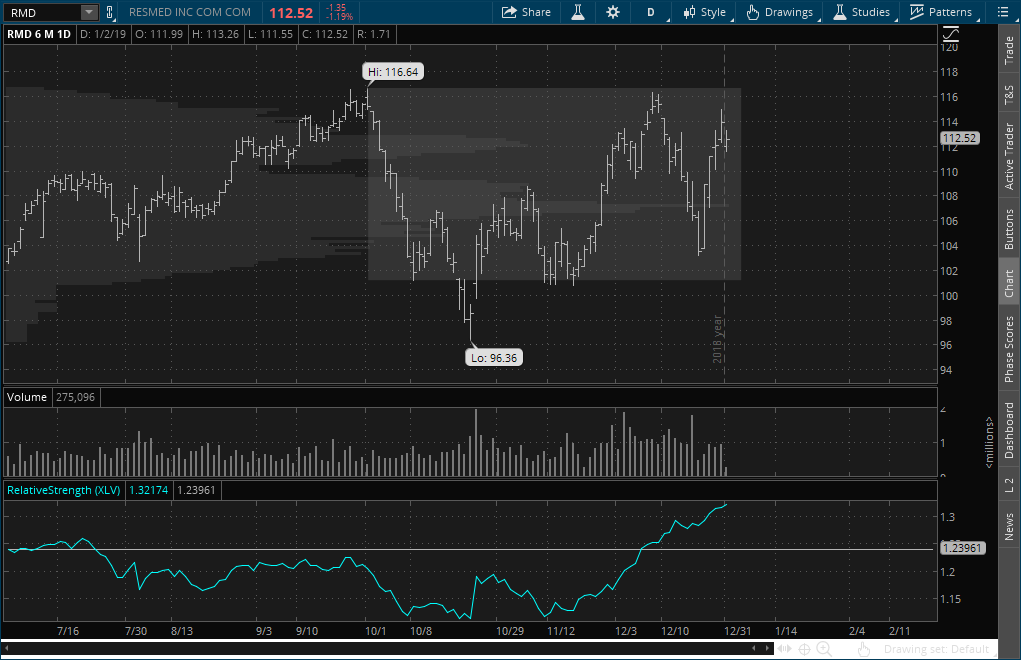Toggle the Buttons side panel
Image resolution: width=1021 pixels, height=660 pixels.
point(1009,229)
